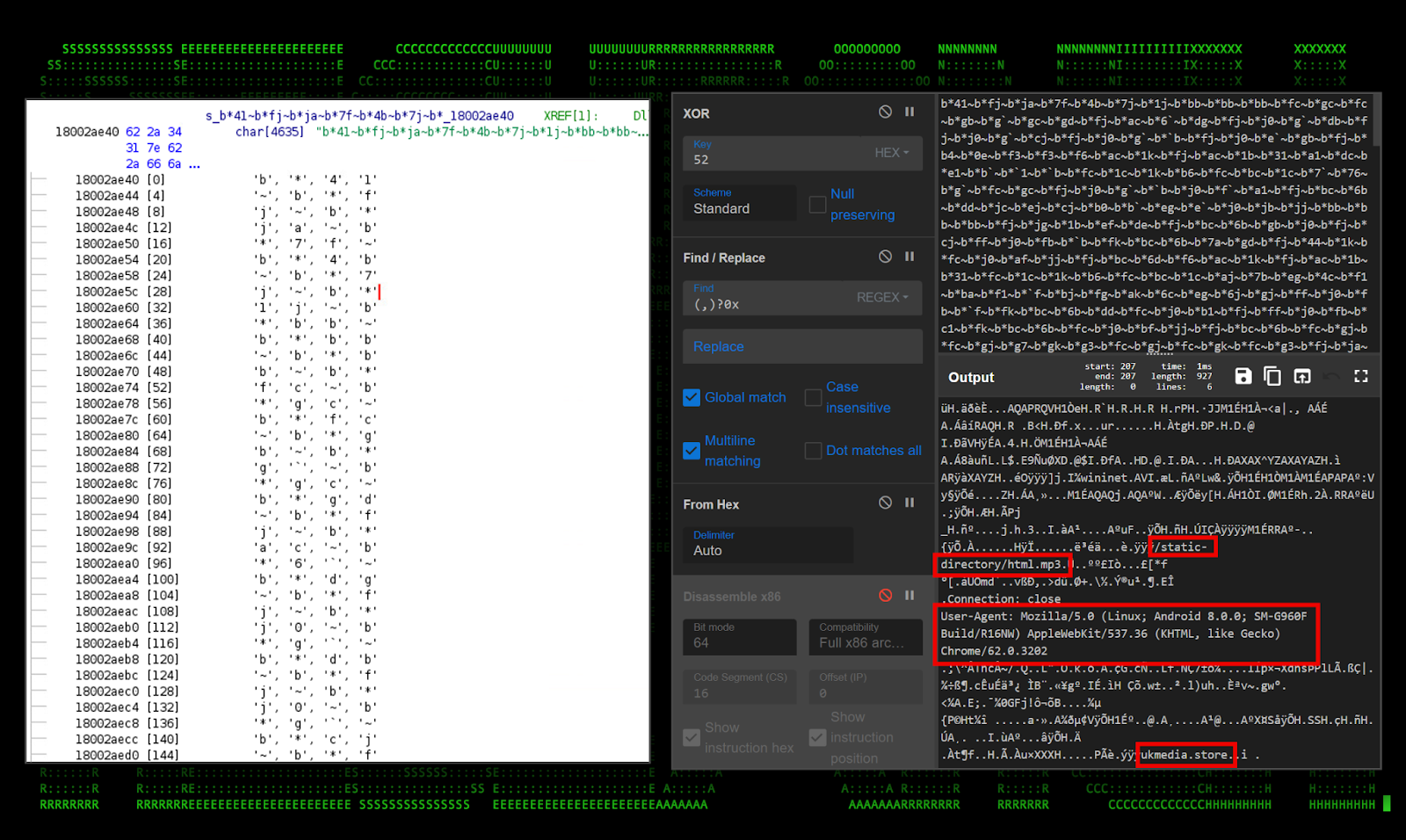Uncheck the Global match option
This screenshot has height=840, width=1406.
coord(692,397)
